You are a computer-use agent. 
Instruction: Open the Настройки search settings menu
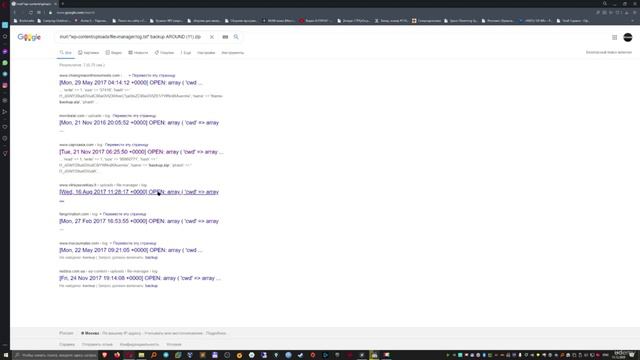point(206,53)
